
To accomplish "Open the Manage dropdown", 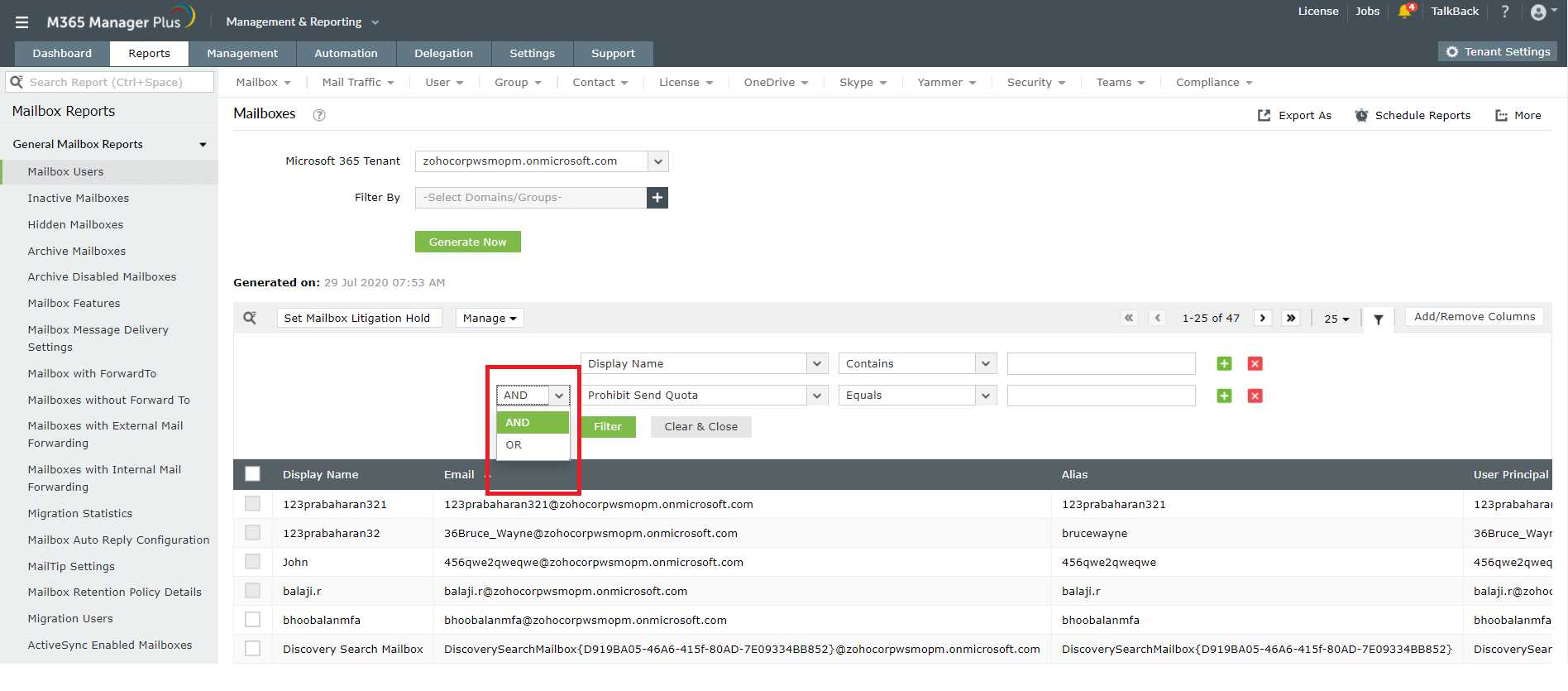I will [x=490, y=318].
